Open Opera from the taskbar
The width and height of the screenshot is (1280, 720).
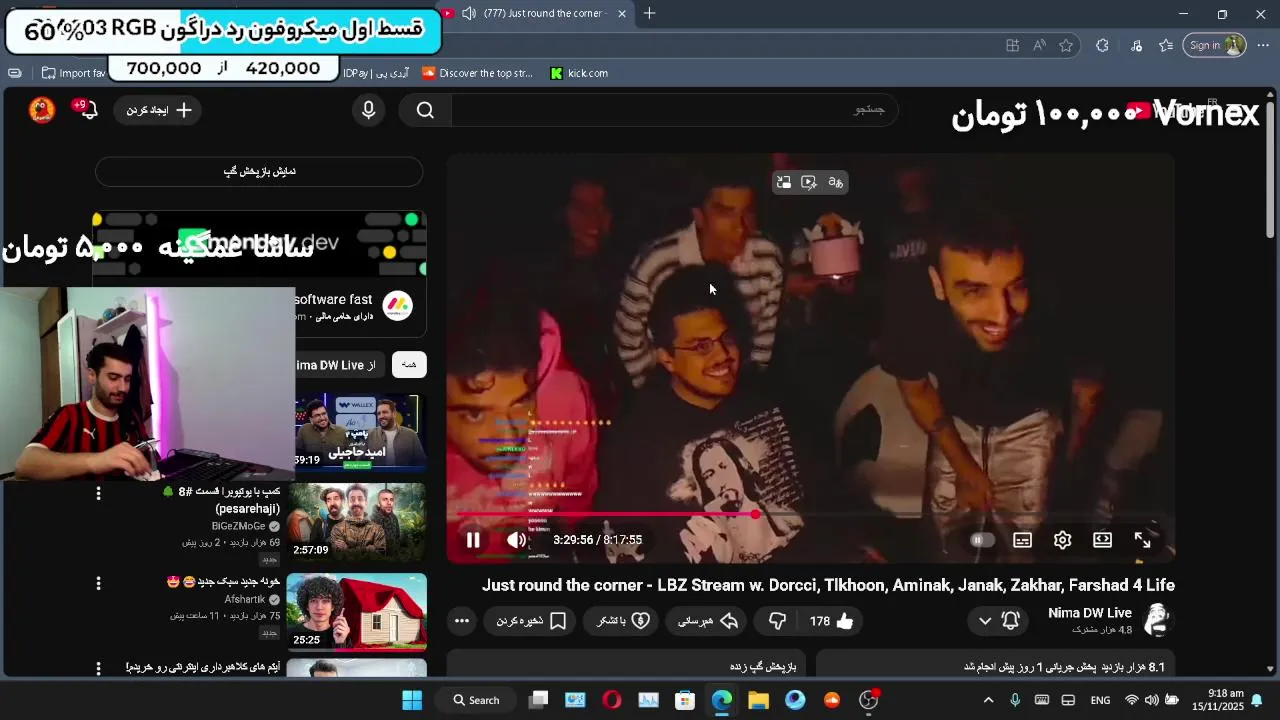coord(611,700)
